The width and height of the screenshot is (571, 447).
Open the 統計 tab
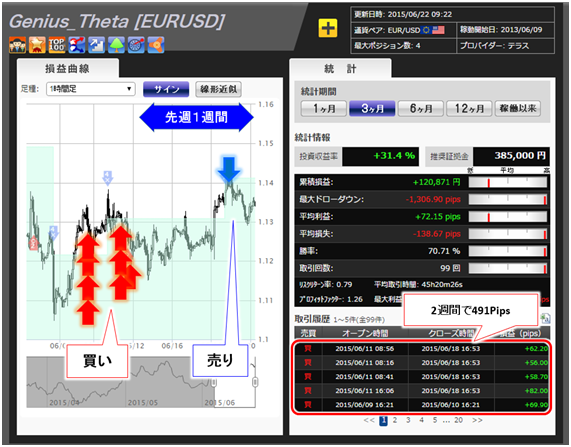coord(340,68)
